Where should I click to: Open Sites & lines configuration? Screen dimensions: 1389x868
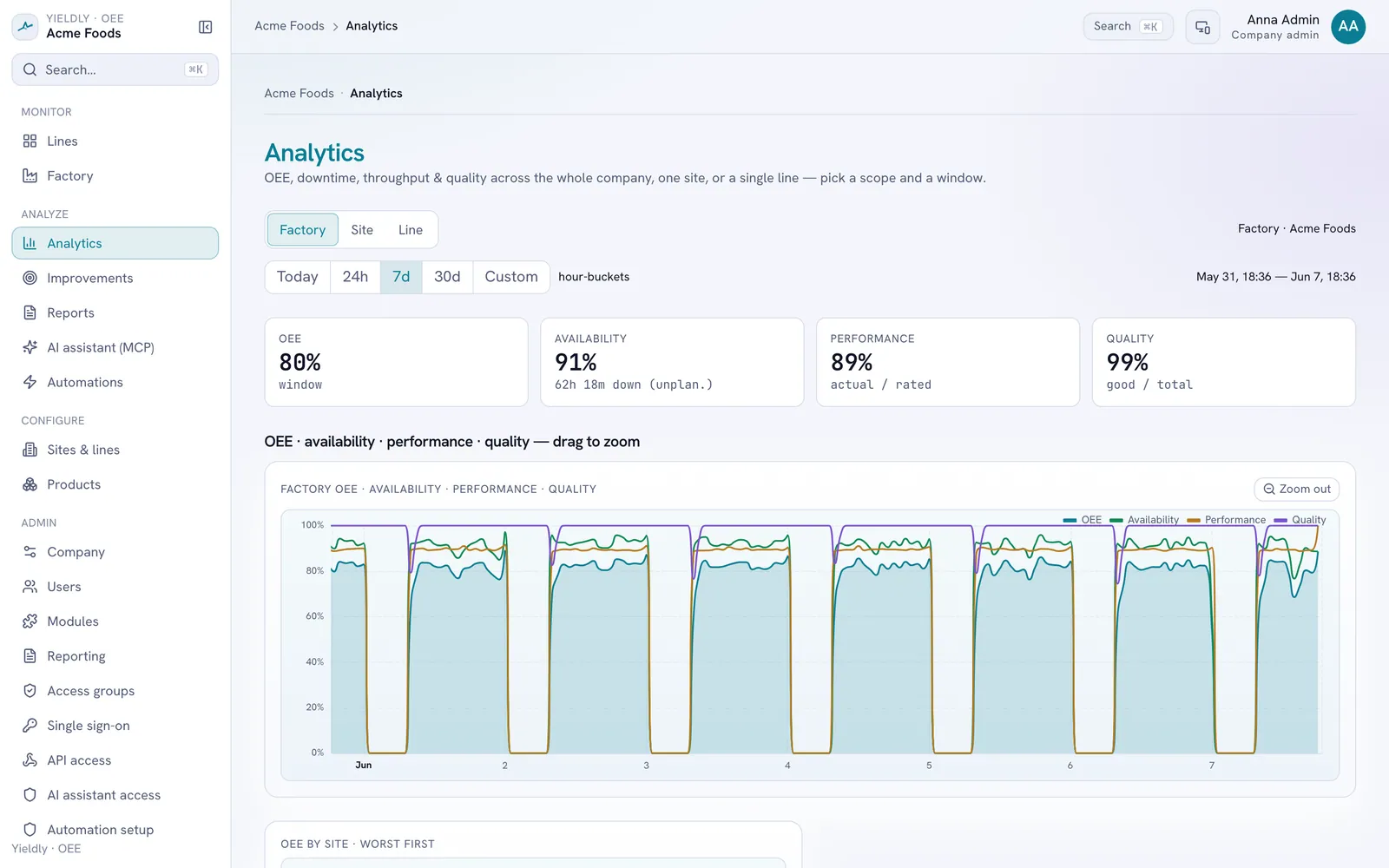pos(115,450)
